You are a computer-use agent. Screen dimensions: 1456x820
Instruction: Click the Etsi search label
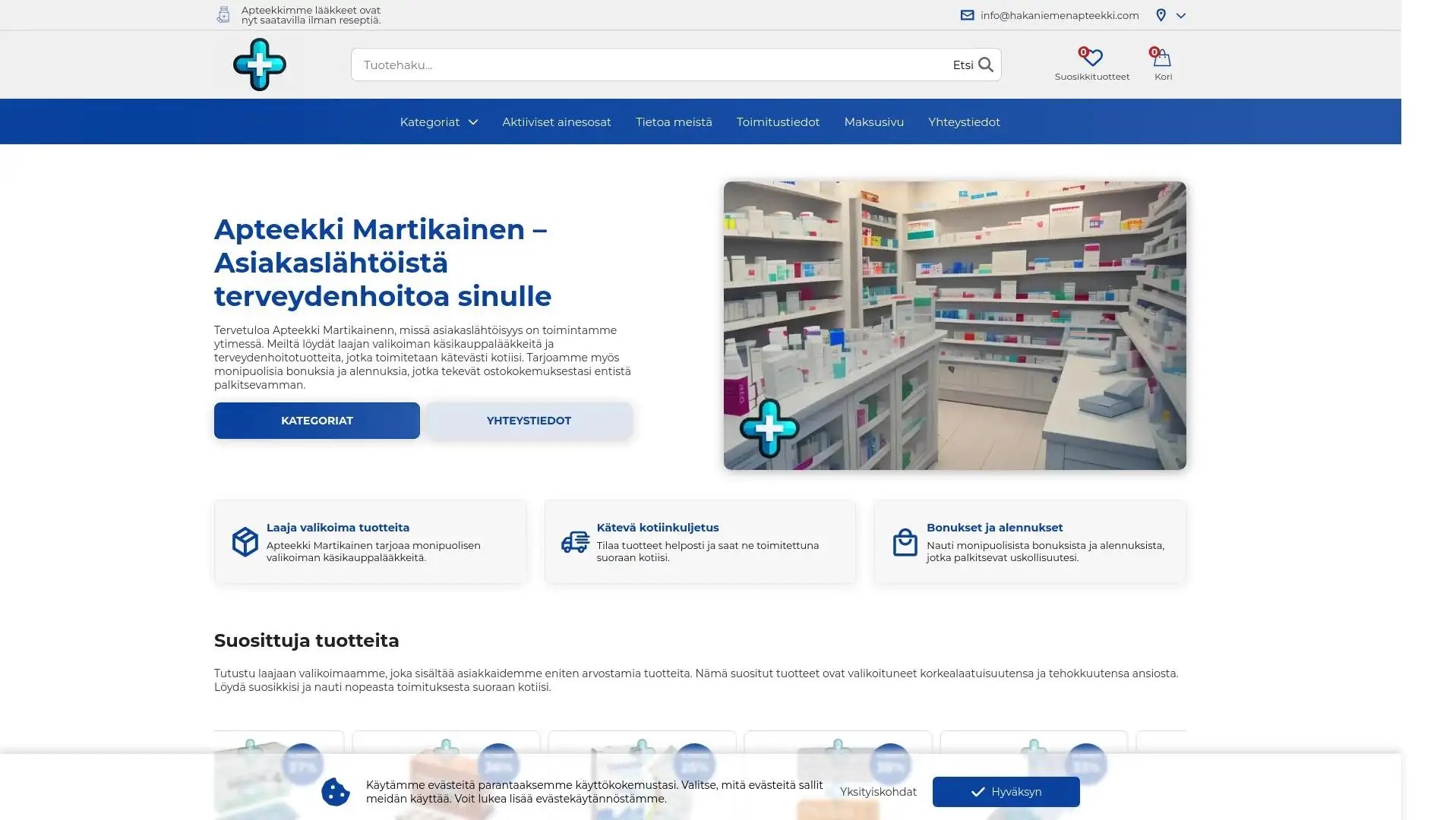click(963, 65)
